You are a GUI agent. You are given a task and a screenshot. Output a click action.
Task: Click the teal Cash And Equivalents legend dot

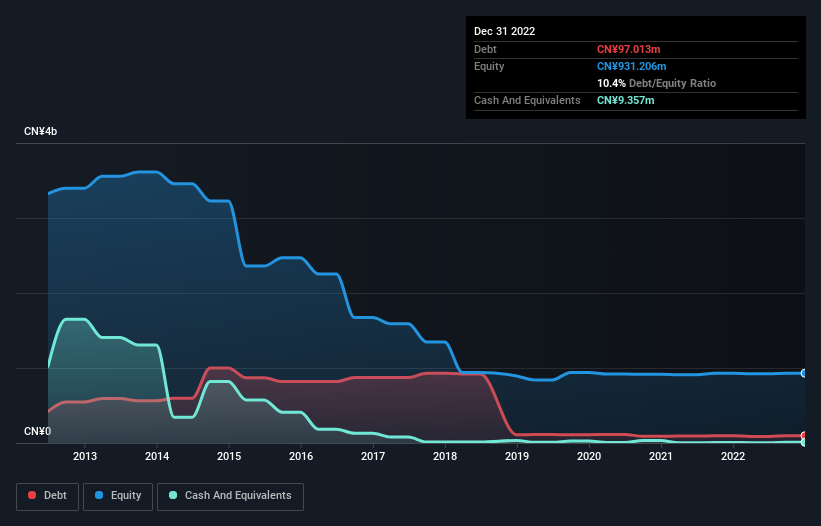coord(173,495)
